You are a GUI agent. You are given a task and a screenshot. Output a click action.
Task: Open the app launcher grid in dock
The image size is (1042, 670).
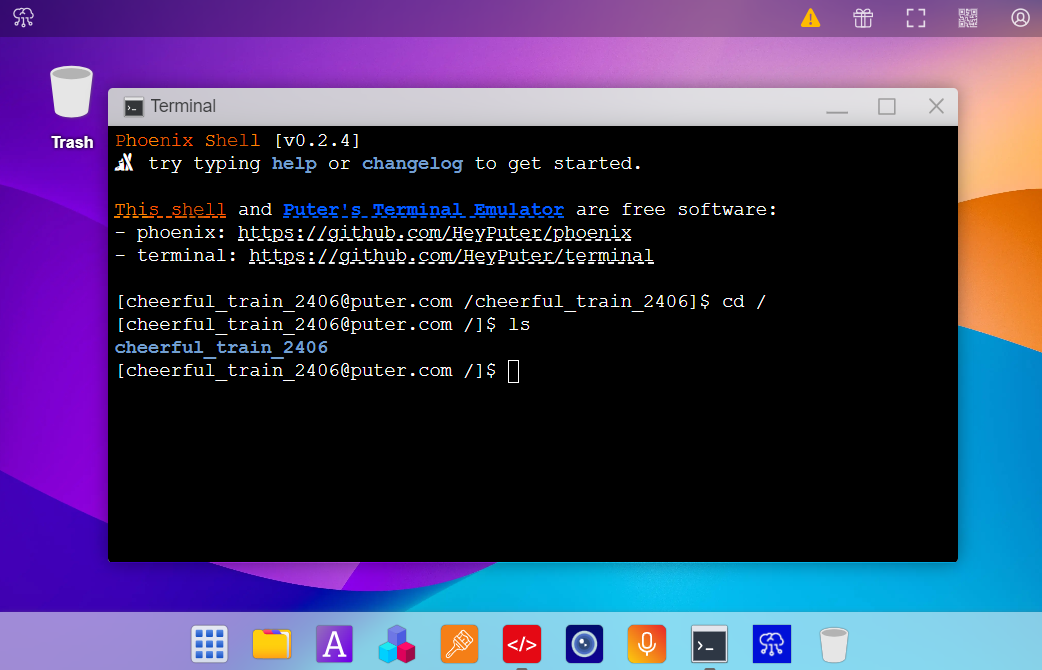[209, 644]
